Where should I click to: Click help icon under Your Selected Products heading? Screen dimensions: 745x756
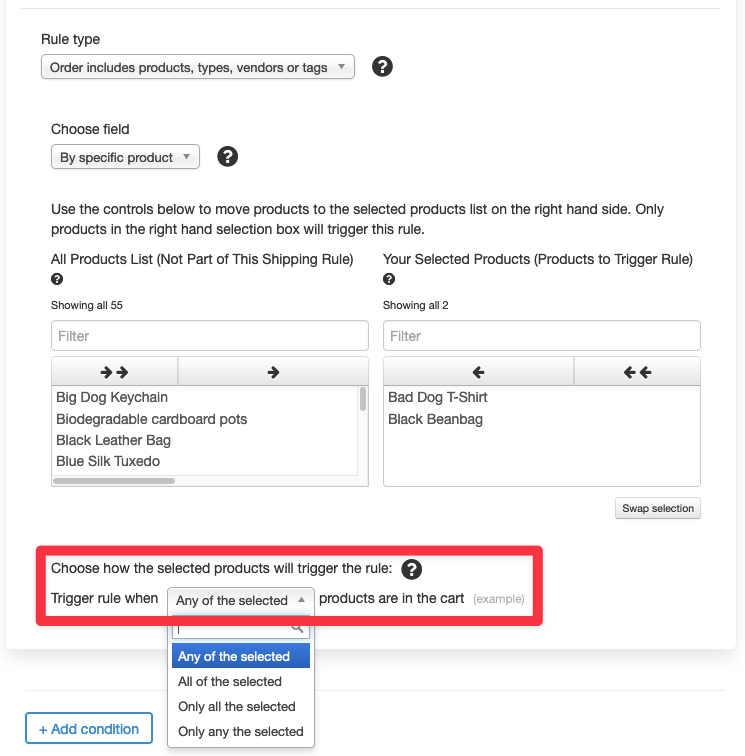389,279
